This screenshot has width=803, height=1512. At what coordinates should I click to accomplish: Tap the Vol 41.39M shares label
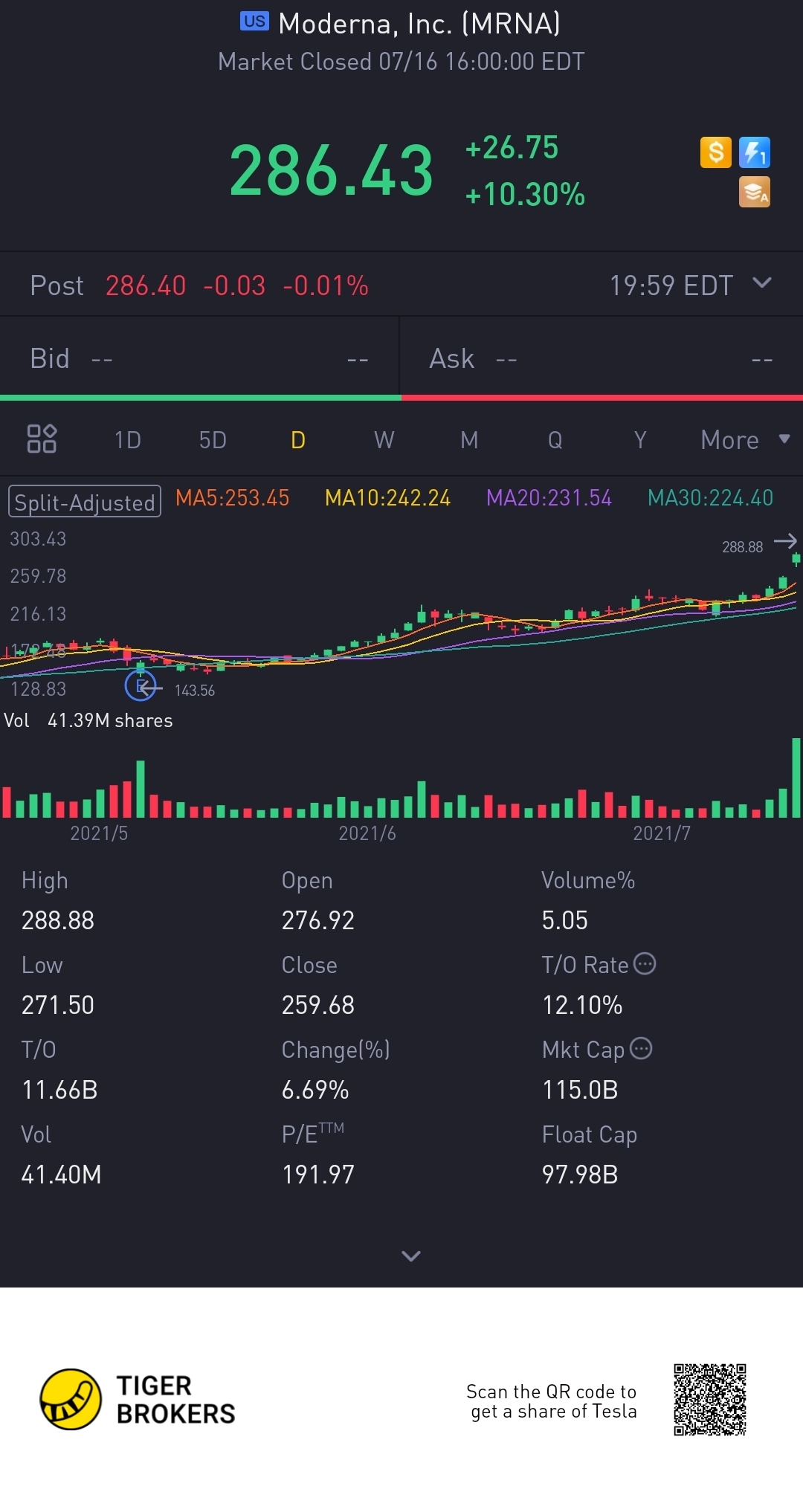[88, 720]
